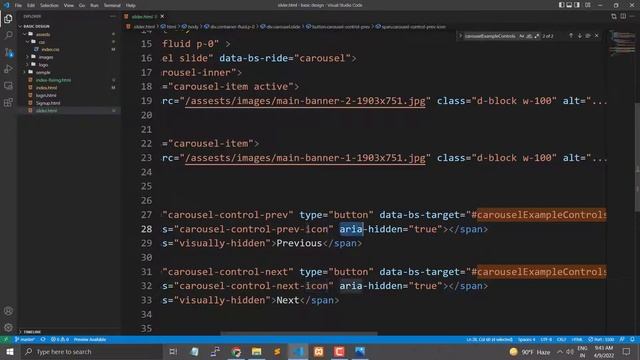Image resolution: width=640 pixels, height=360 pixels.
Task: Click the master branch in status bar
Action: [x=24, y=339]
